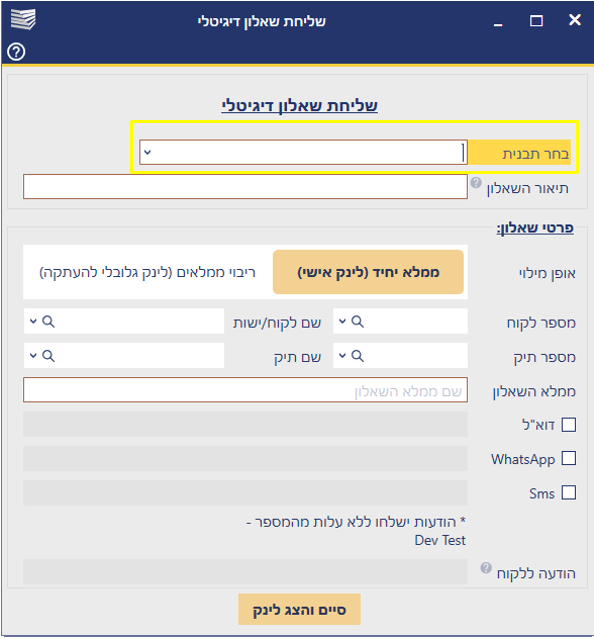Click the סיים והצג לינק button
594x639 pixels.
tap(299, 609)
